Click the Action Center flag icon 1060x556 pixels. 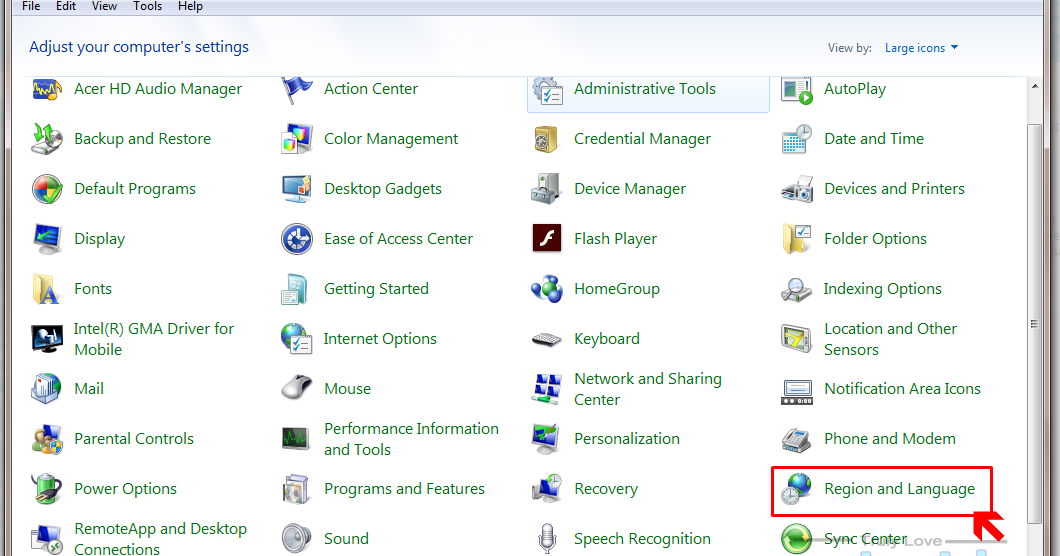297,89
